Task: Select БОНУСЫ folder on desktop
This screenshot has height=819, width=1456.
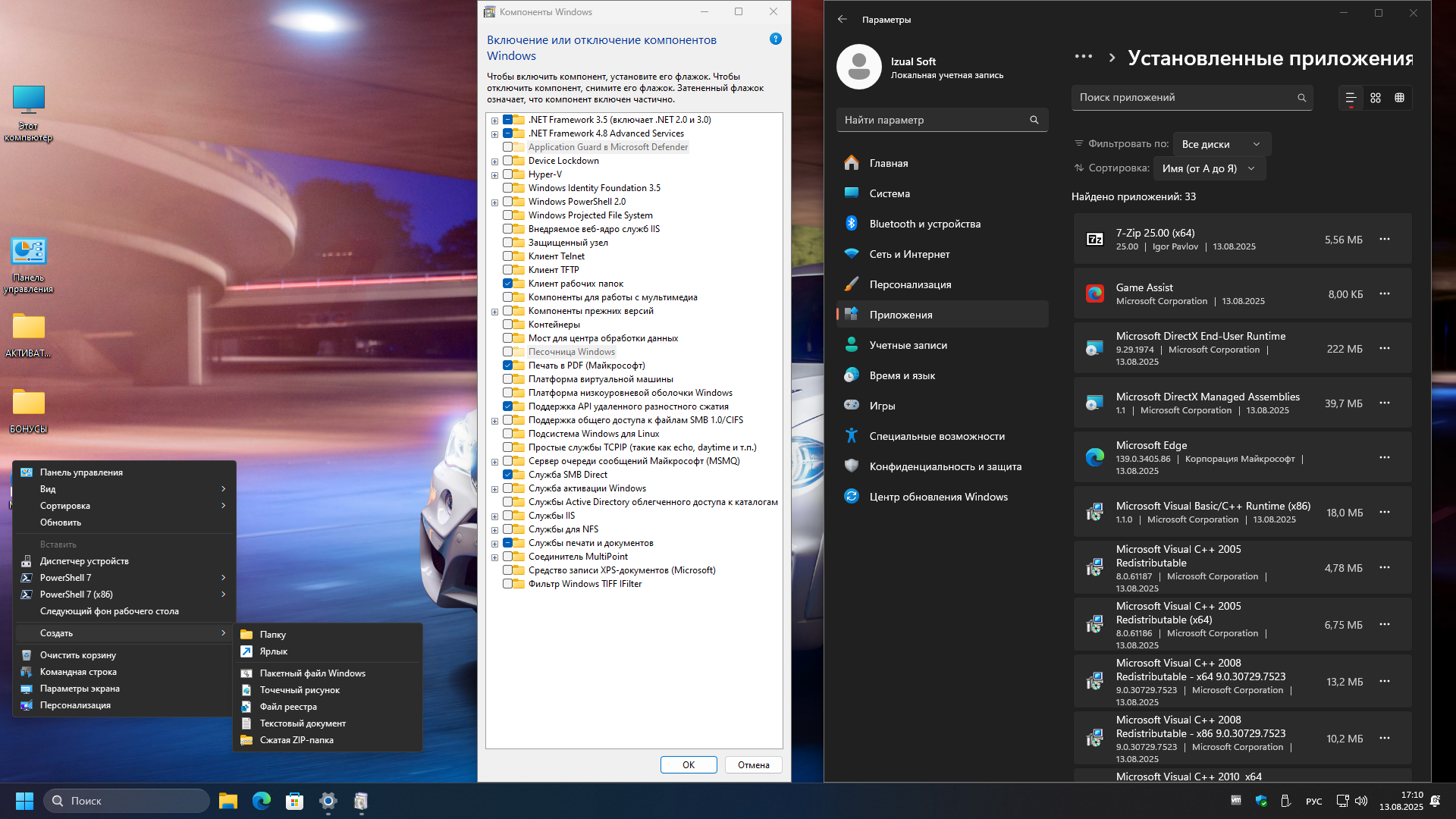Action: point(29,410)
